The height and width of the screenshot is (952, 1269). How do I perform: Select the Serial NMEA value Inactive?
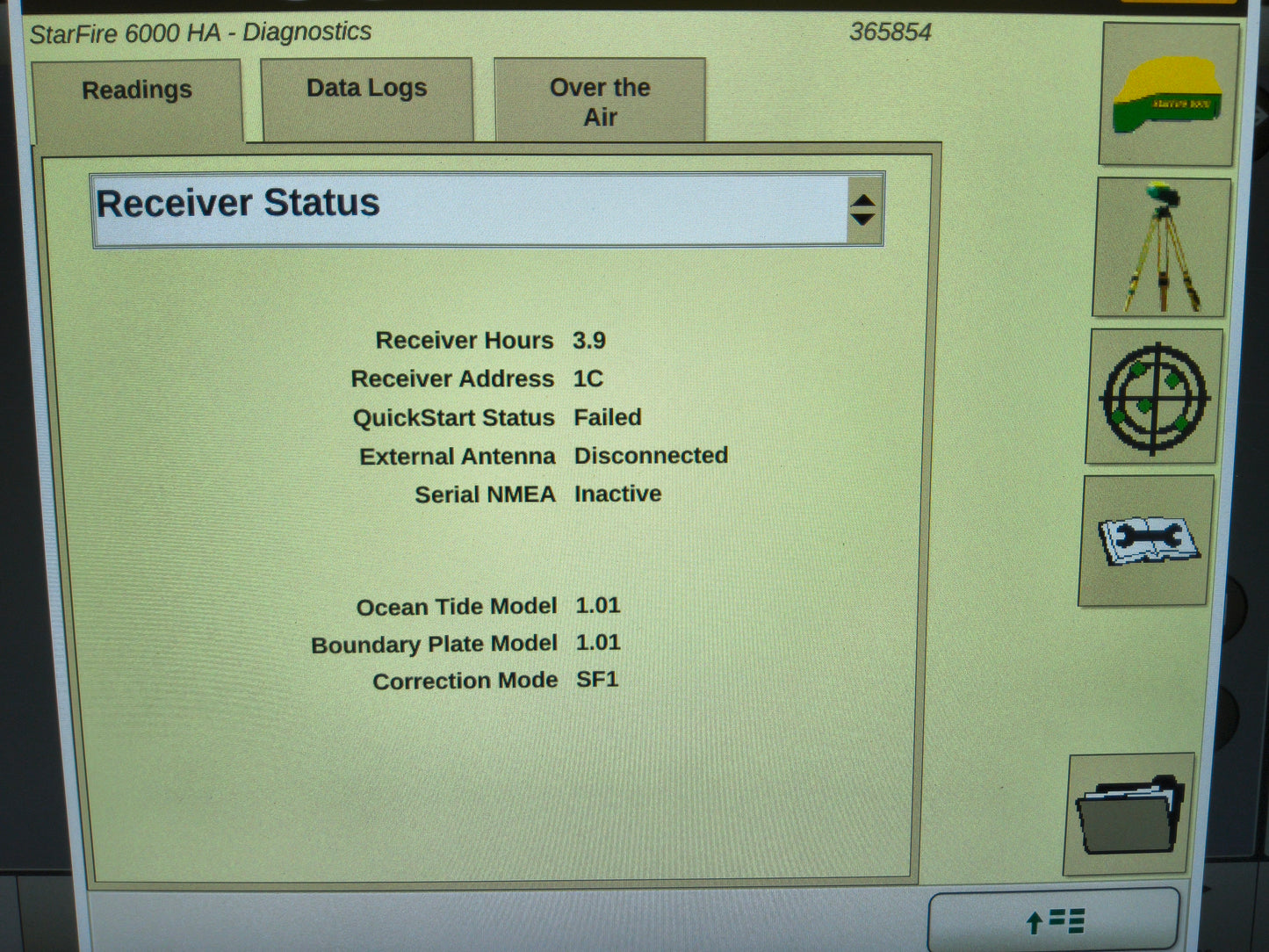[x=617, y=494]
